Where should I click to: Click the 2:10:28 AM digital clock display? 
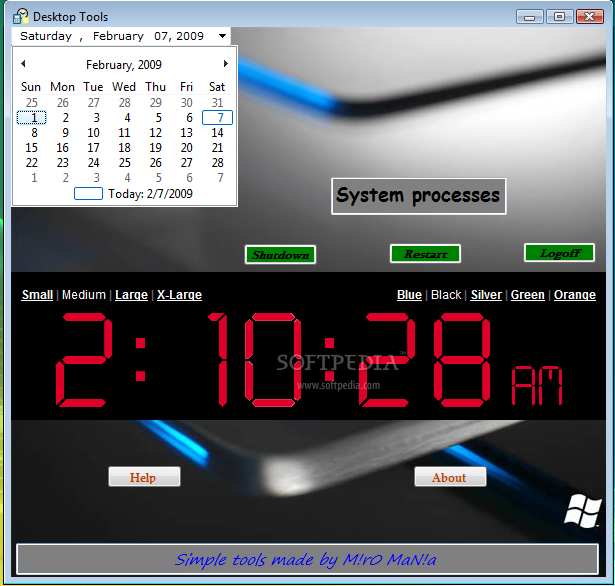tap(309, 359)
